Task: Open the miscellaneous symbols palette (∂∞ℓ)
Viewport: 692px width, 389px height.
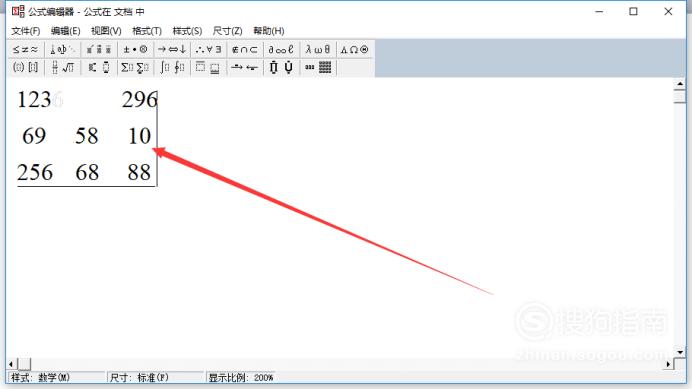Action: 281,49
